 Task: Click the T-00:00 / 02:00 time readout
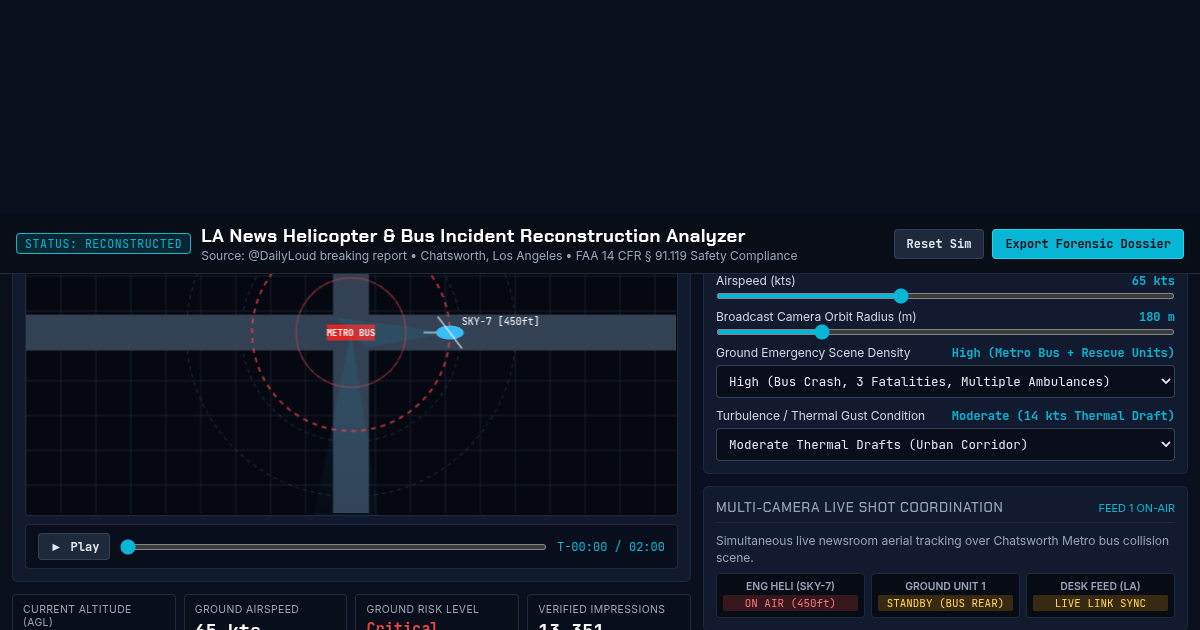pos(611,547)
